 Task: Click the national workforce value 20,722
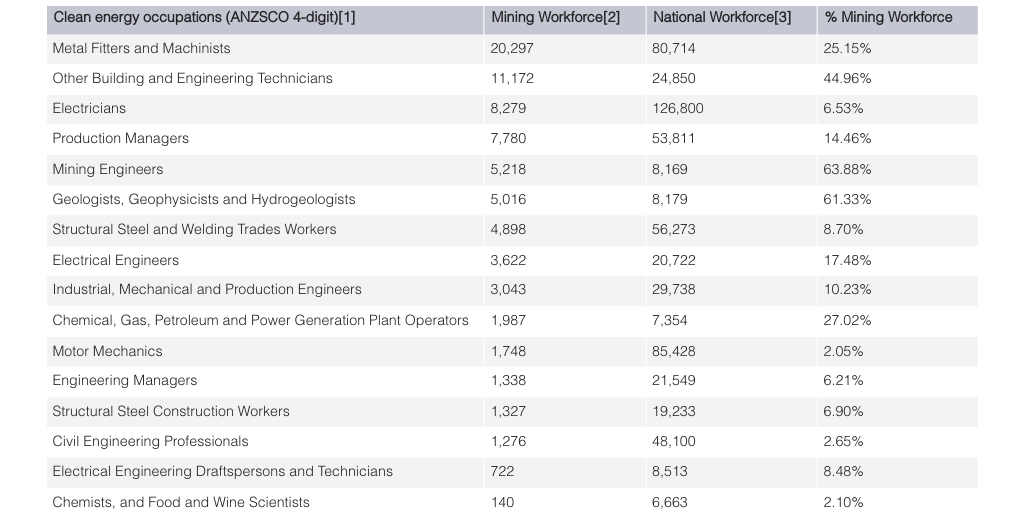[673, 260]
